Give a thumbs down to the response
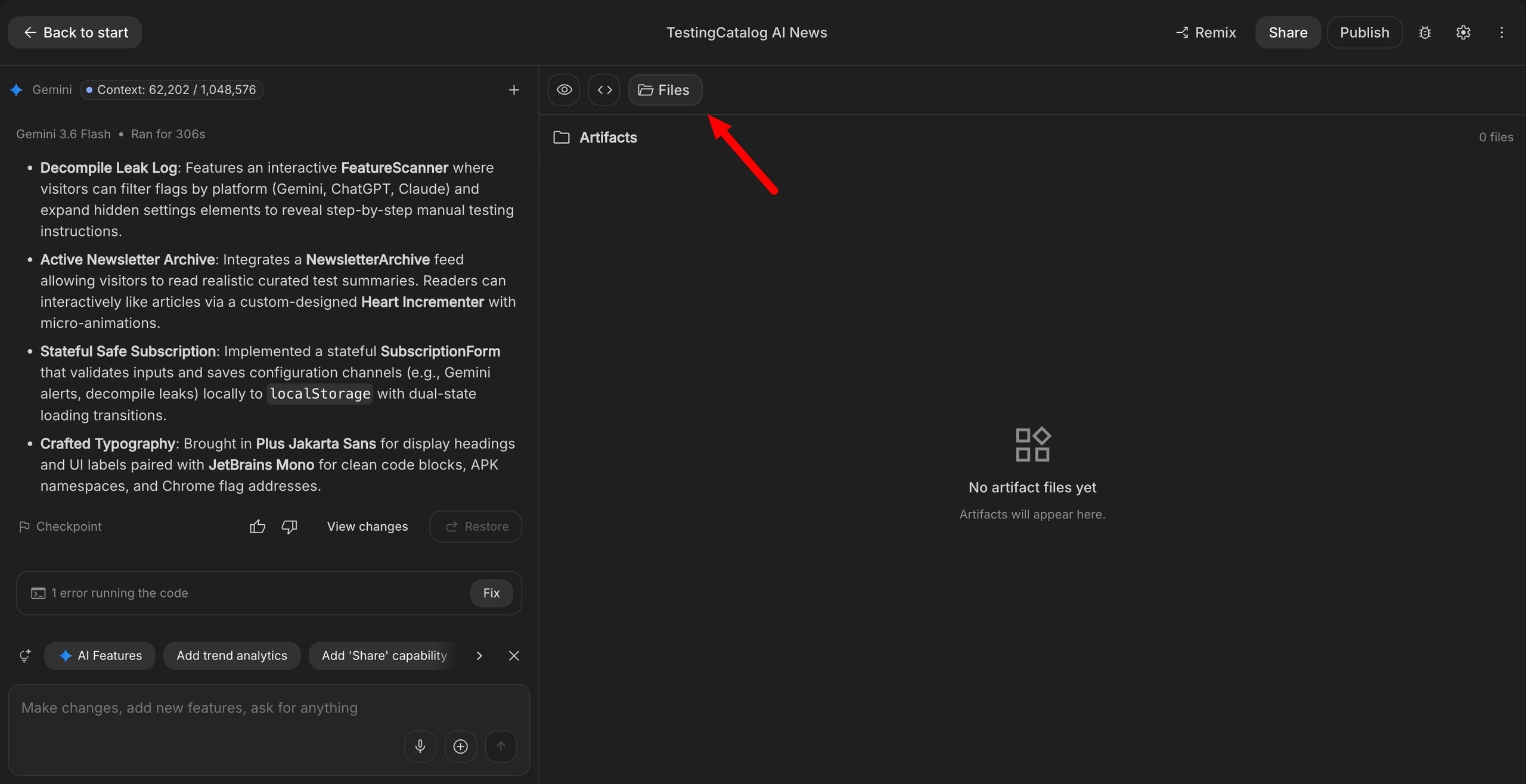 pos(289,527)
